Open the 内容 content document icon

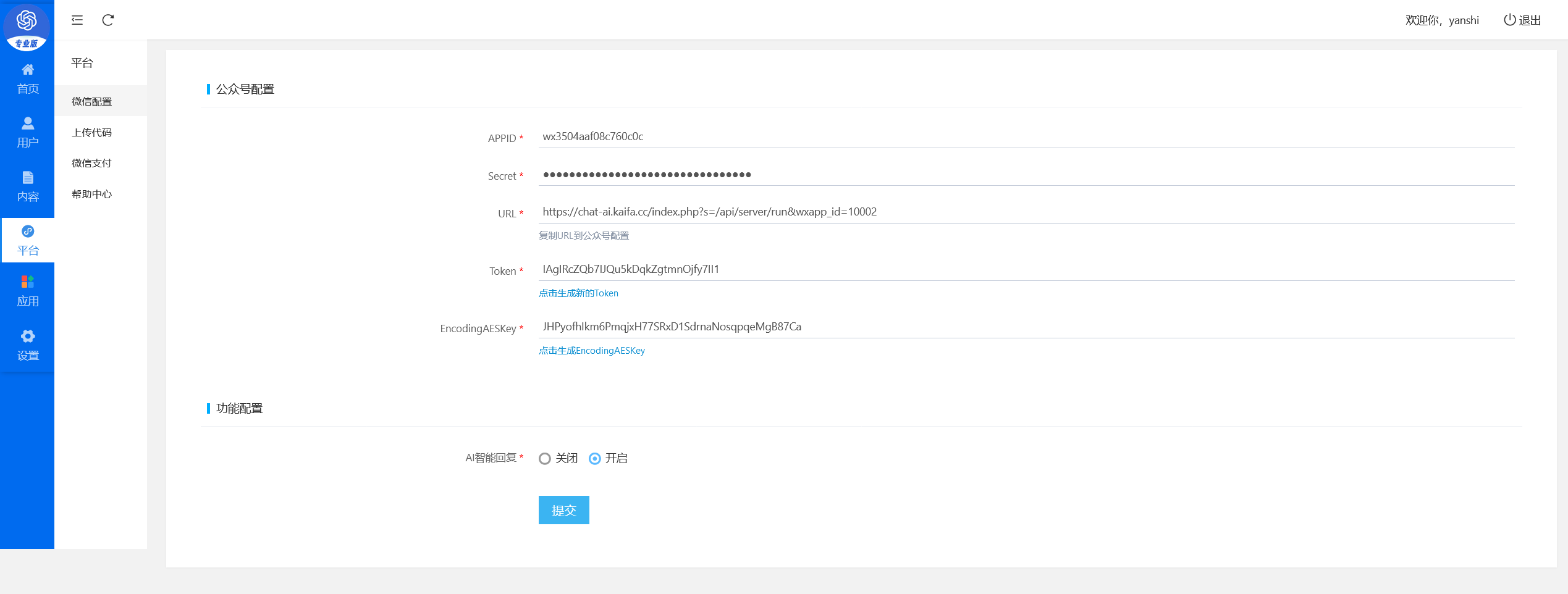pos(28,178)
